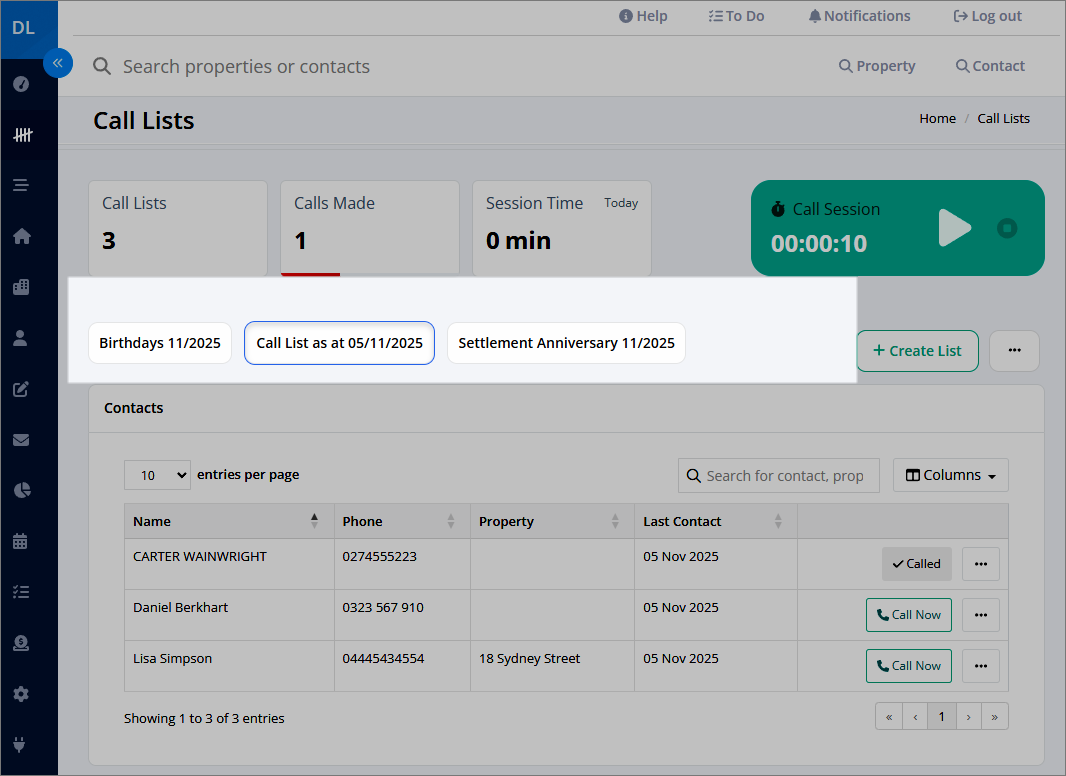
Task: Sort table by Name column
Action: click(x=229, y=522)
